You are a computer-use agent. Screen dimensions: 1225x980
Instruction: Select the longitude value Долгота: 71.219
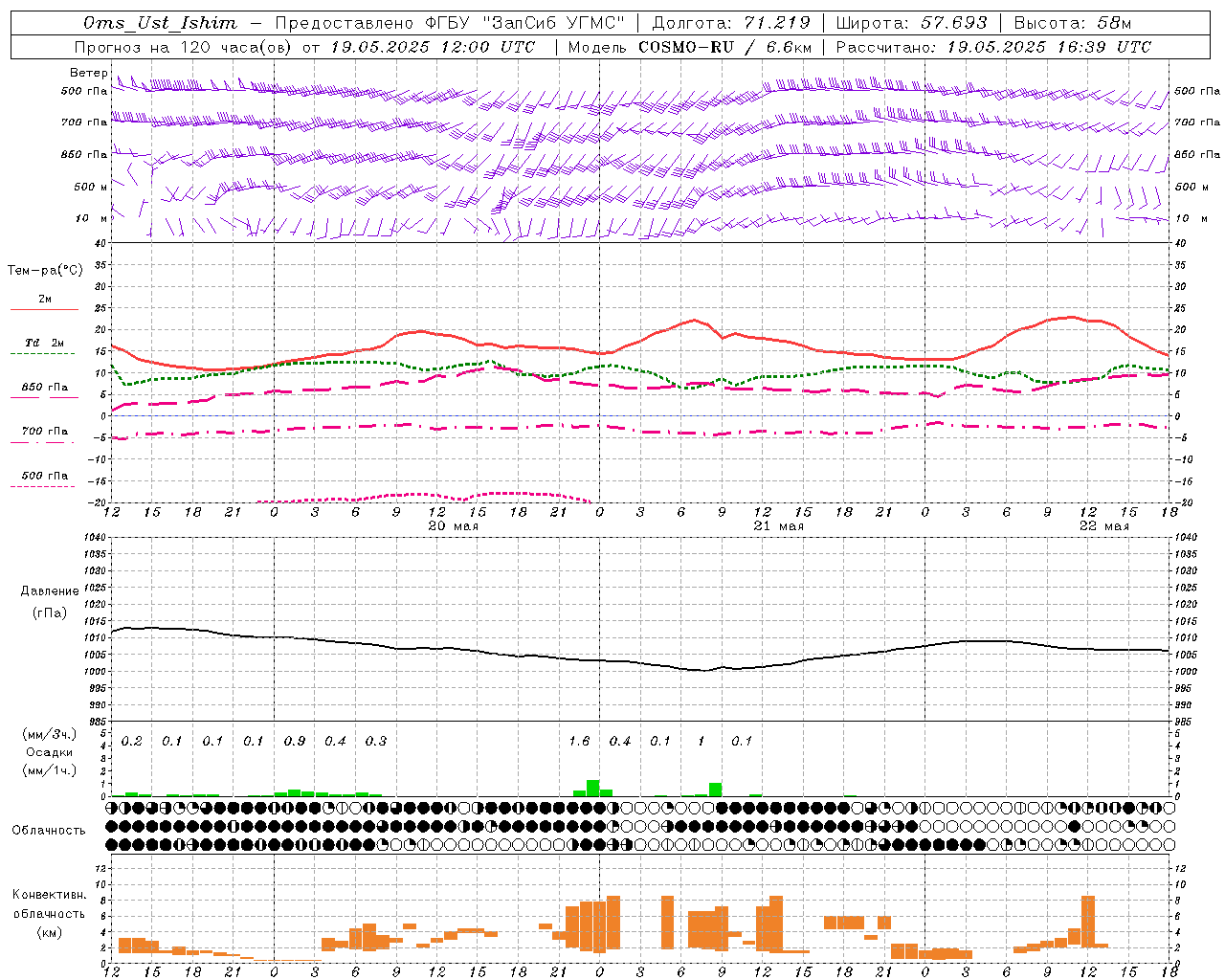tap(731, 23)
